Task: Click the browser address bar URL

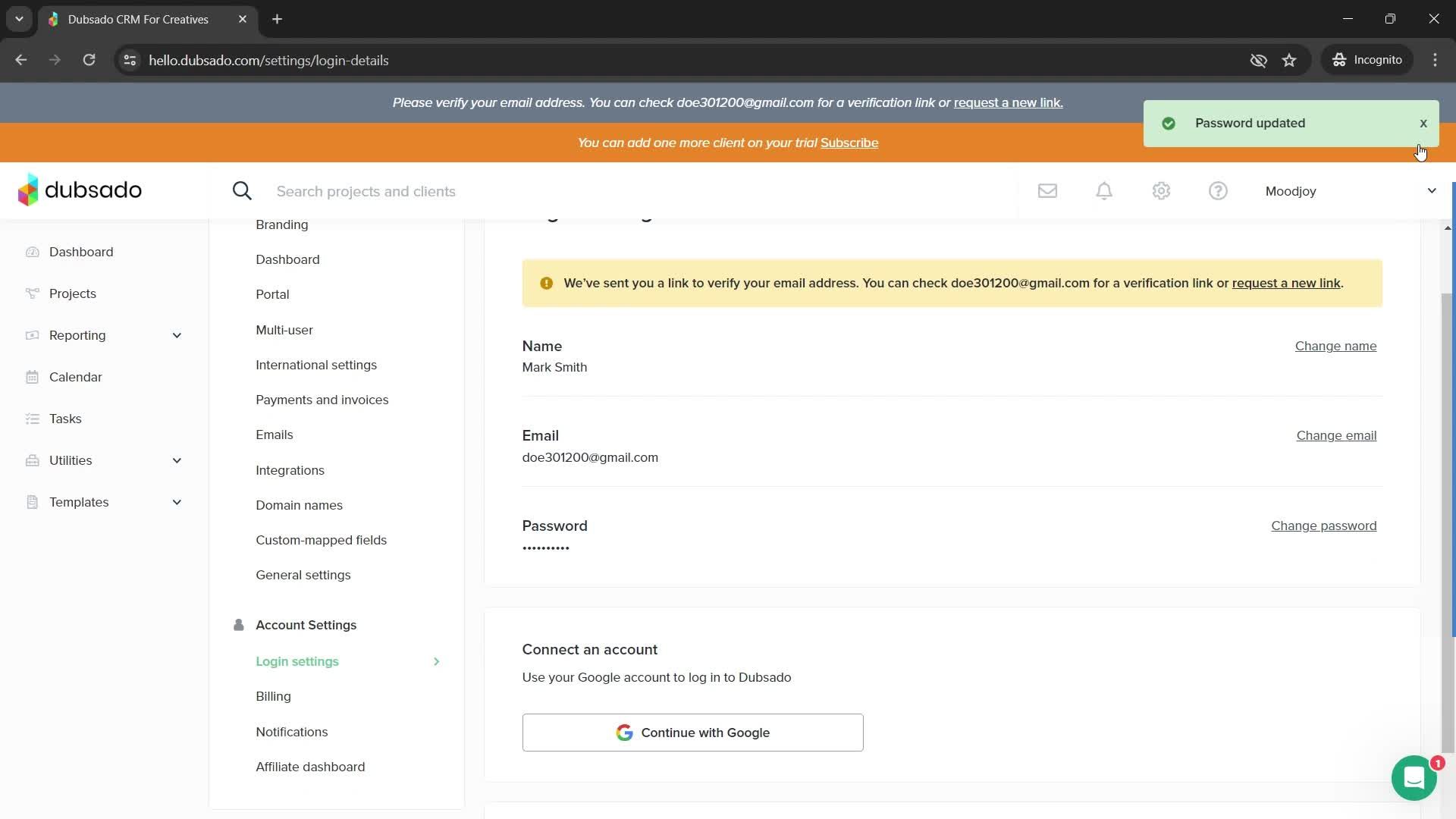Action: 268,60
